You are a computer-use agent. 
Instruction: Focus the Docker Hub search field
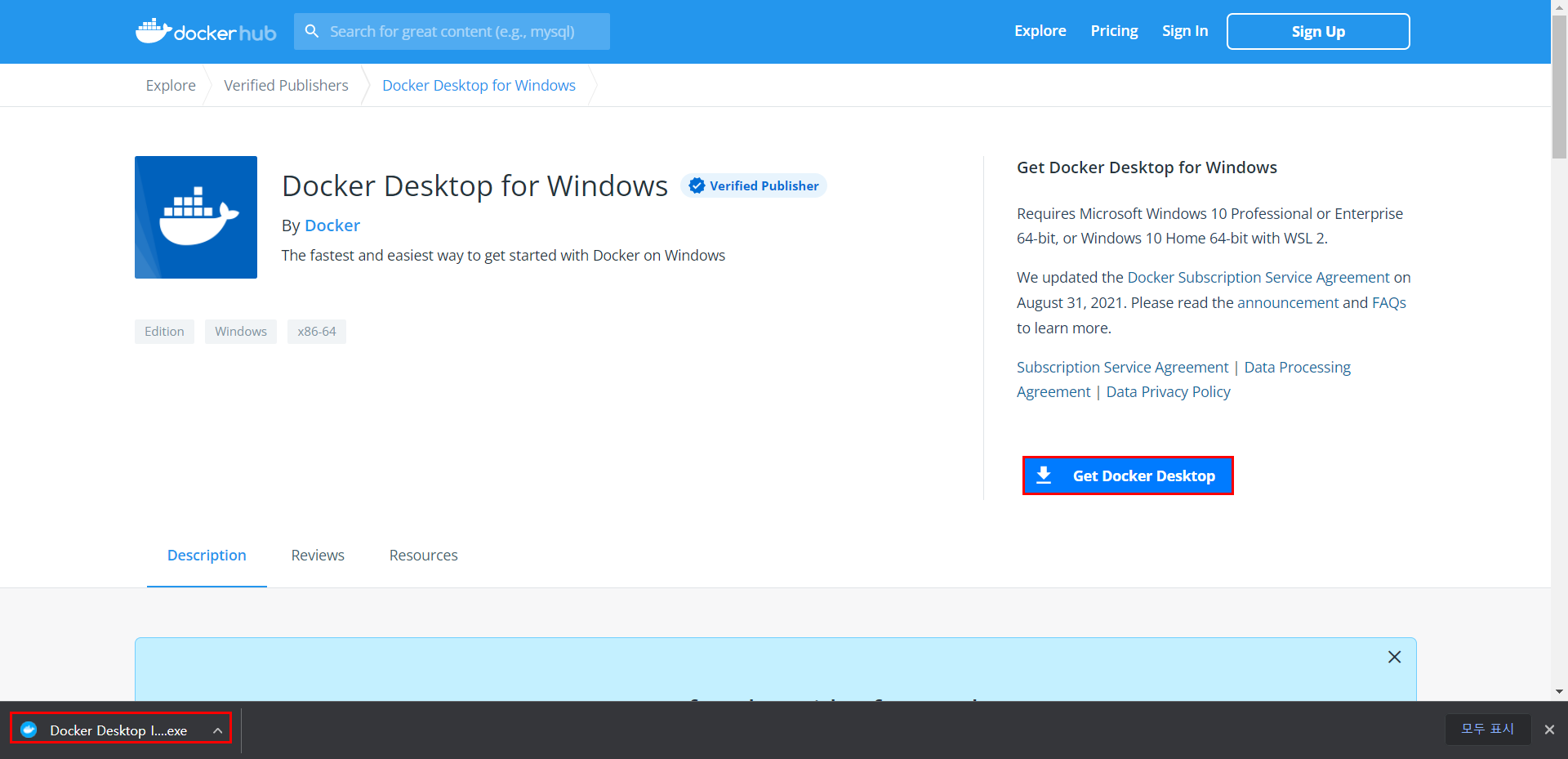tap(452, 31)
